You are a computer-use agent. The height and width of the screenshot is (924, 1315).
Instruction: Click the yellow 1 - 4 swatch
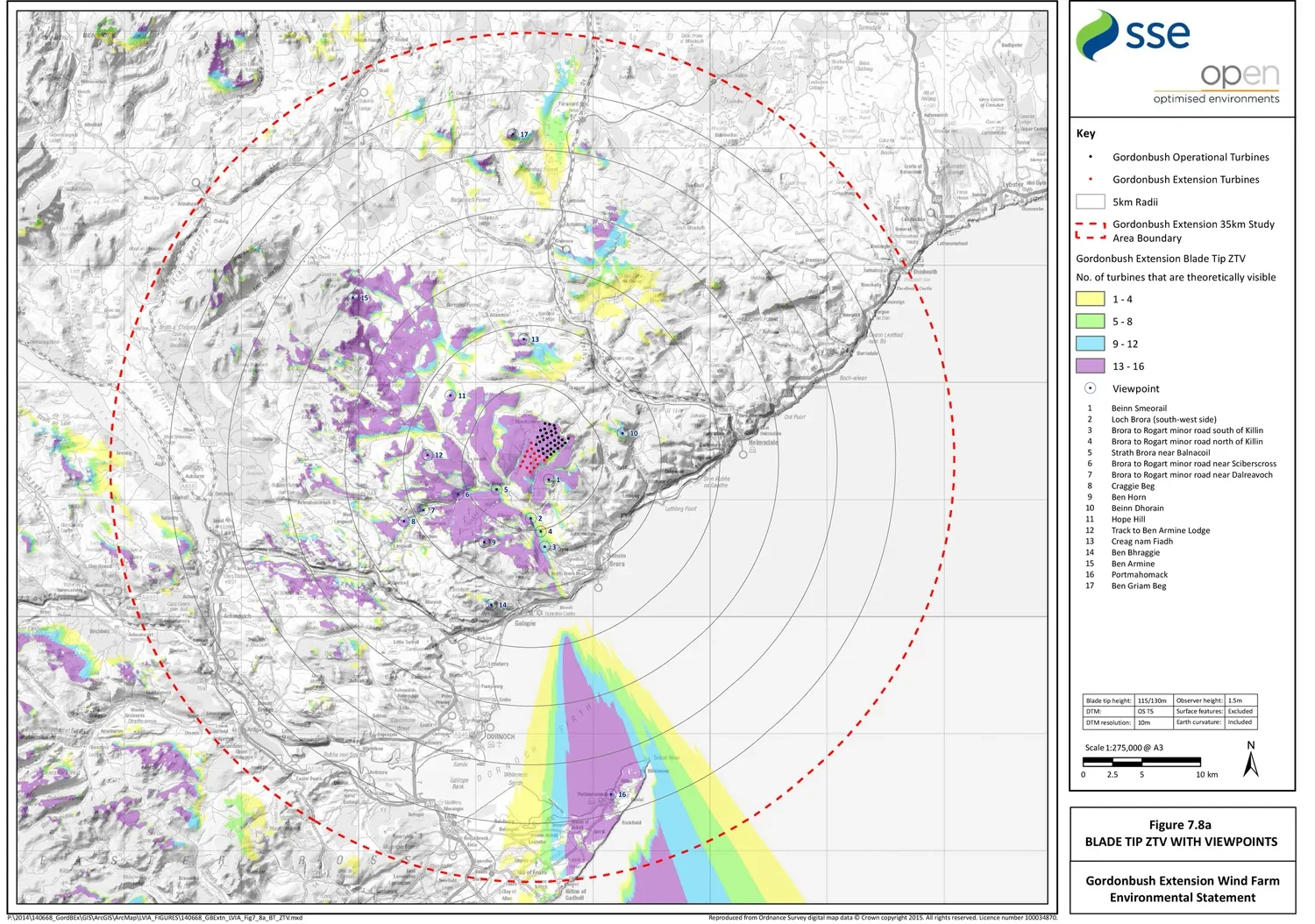click(1090, 299)
